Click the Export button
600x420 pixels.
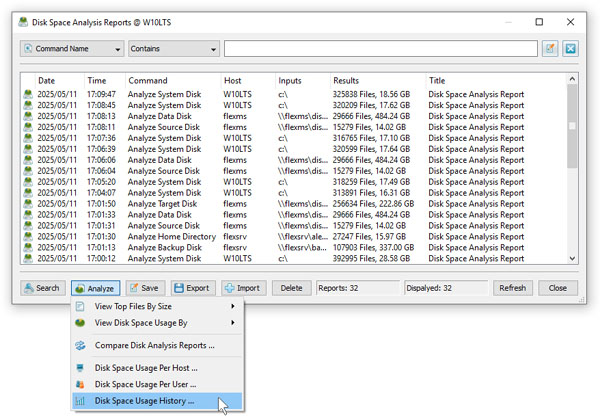pos(193,288)
